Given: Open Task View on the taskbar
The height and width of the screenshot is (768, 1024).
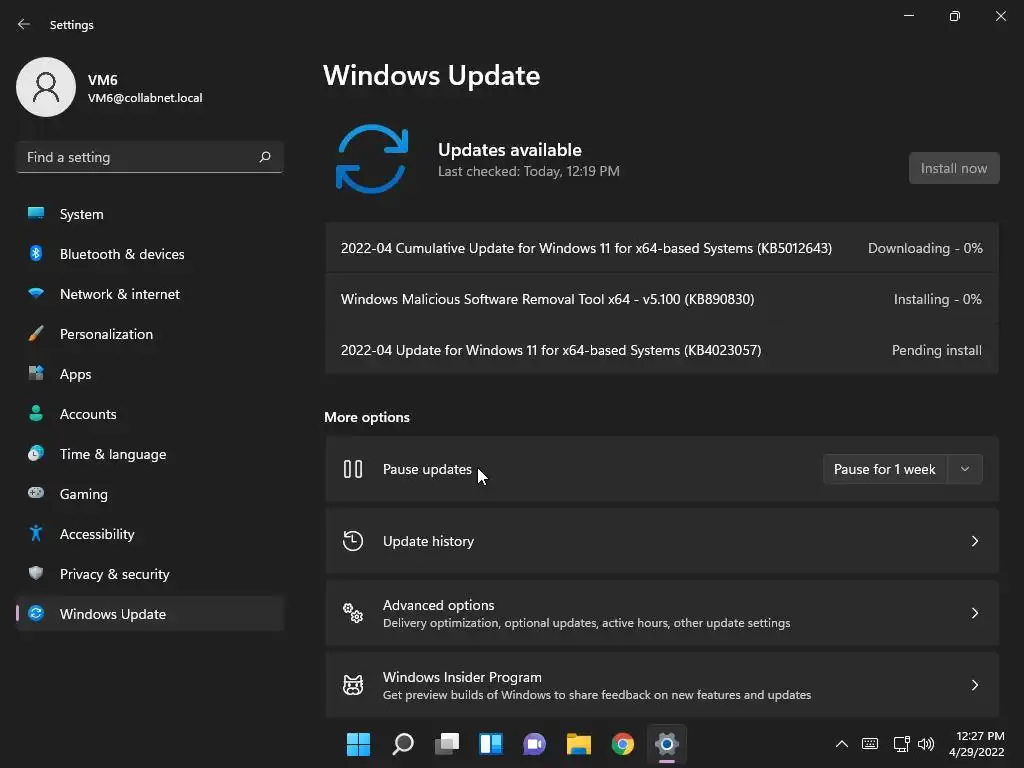Looking at the screenshot, I should point(447,744).
